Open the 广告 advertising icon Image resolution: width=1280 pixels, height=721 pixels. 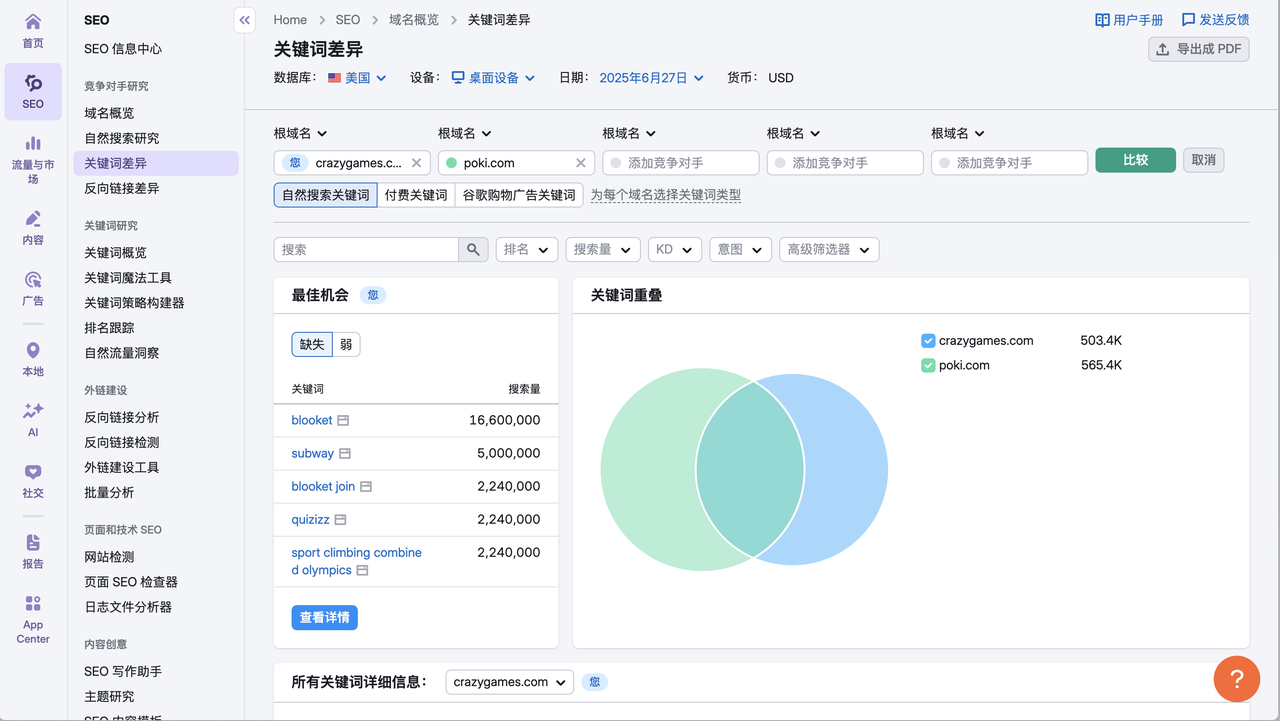pyautogui.click(x=33, y=280)
